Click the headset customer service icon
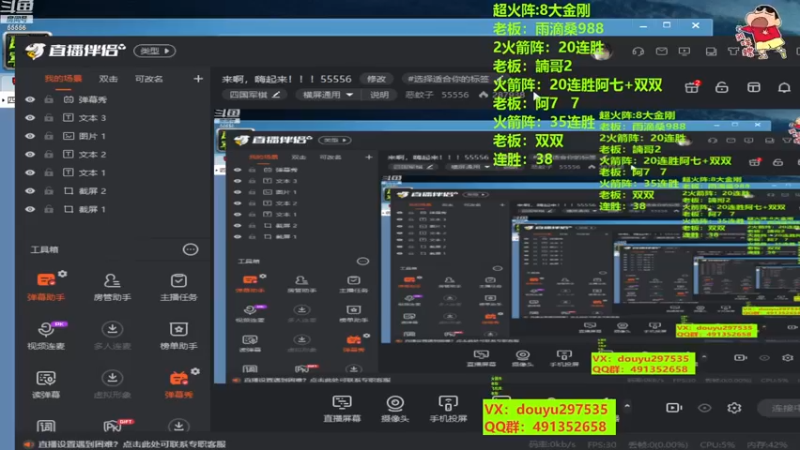 coord(638,52)
